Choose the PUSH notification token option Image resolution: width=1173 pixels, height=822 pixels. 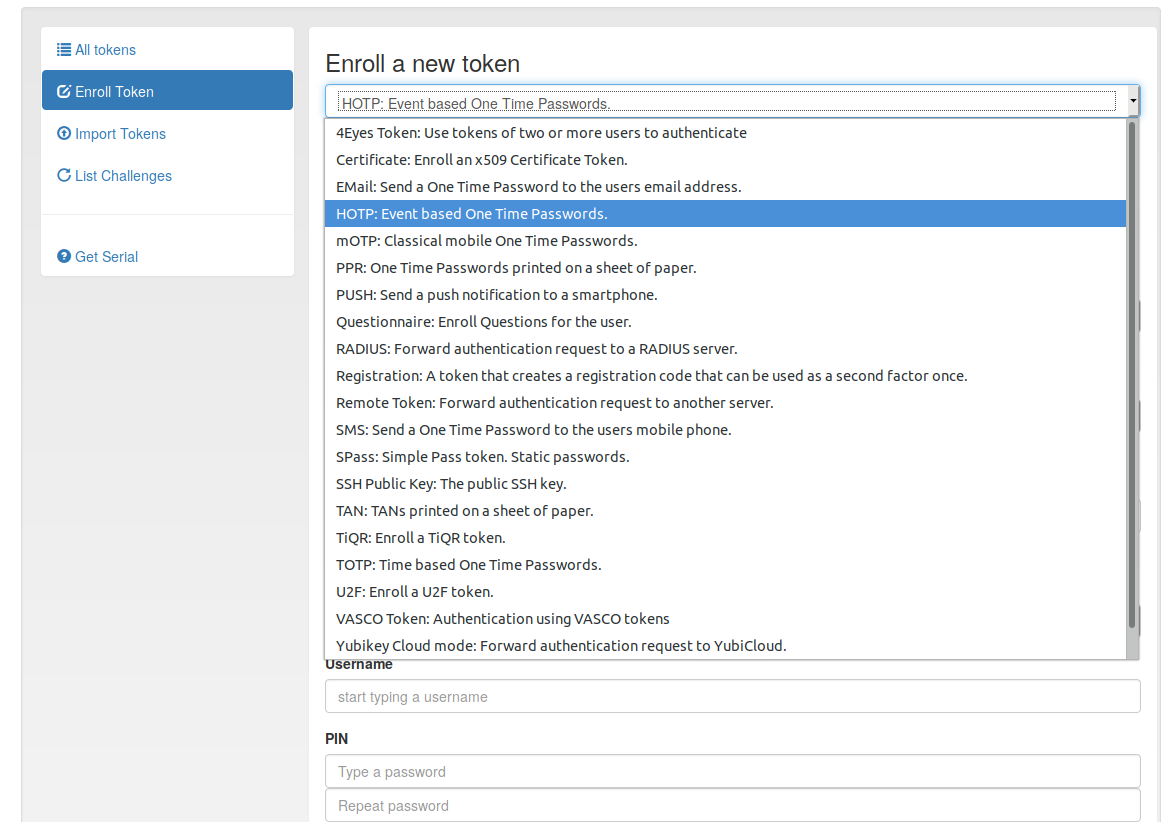tap(726, 294)
